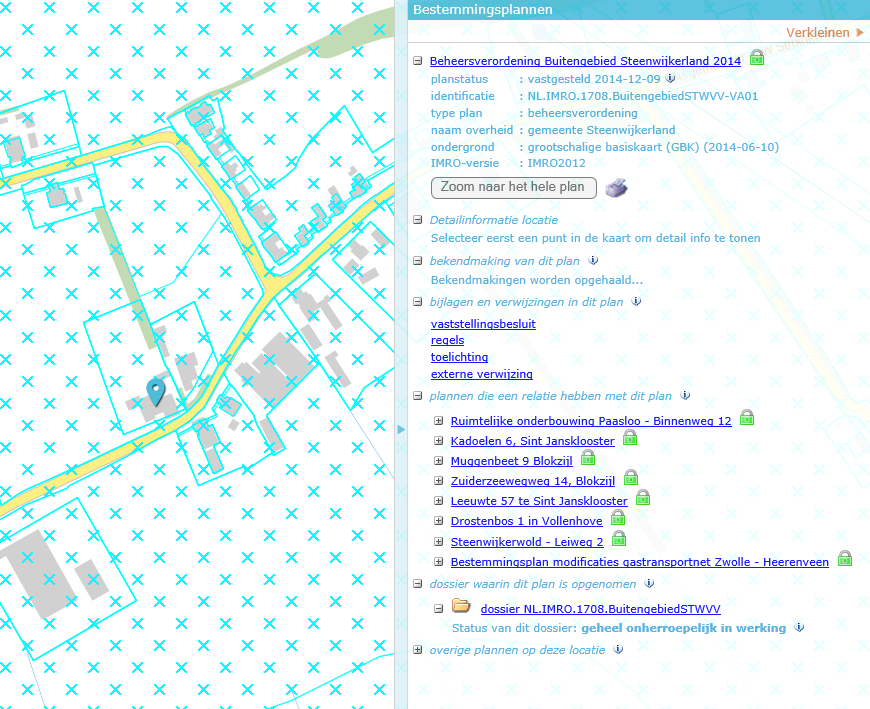Click lock icon beside Steenwijkerwold - Leiweg 2
870x709 pixels.
click(619, 538)
